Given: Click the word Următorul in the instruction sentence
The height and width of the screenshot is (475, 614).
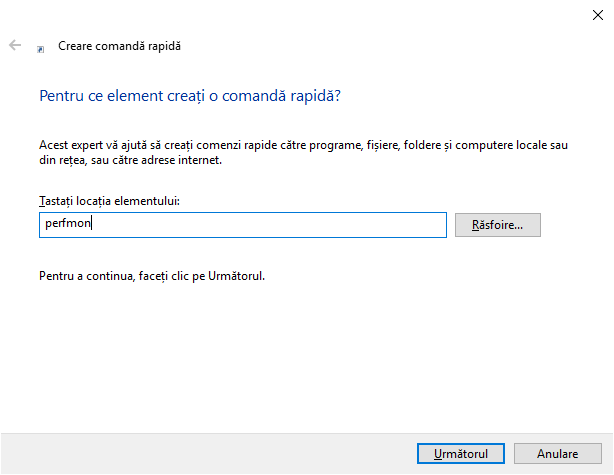Looking at the screenshot, I should click(236, 276).
